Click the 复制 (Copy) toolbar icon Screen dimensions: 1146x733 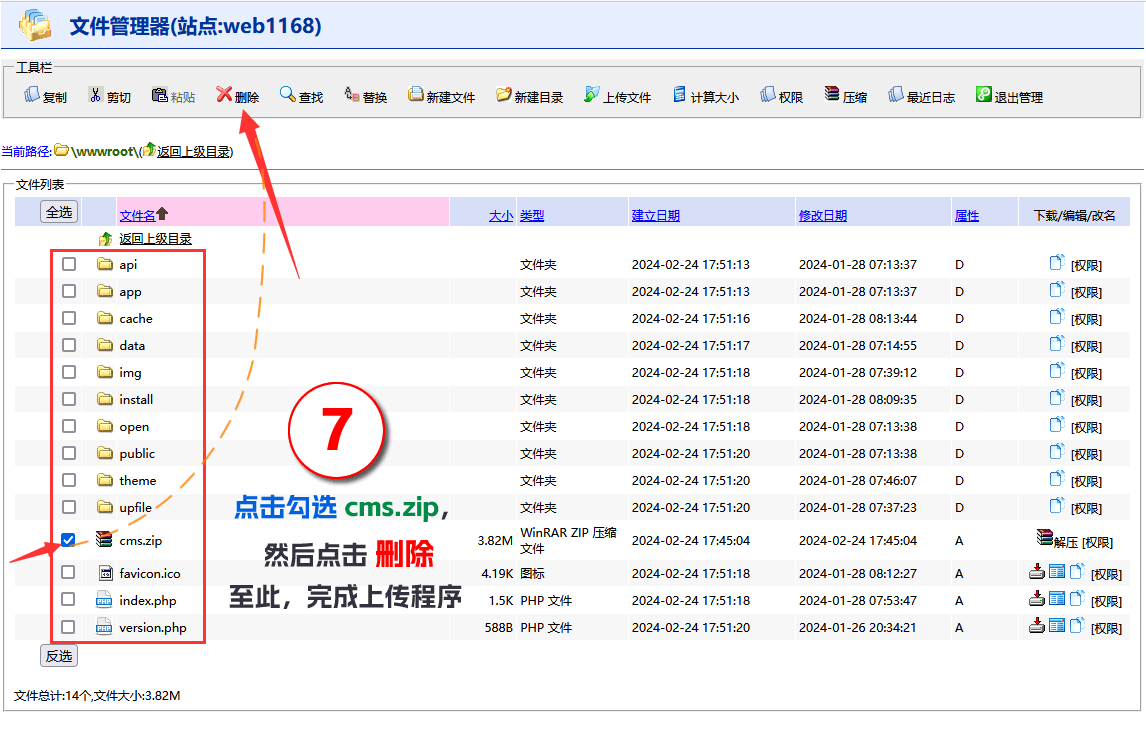pos(33,96)
